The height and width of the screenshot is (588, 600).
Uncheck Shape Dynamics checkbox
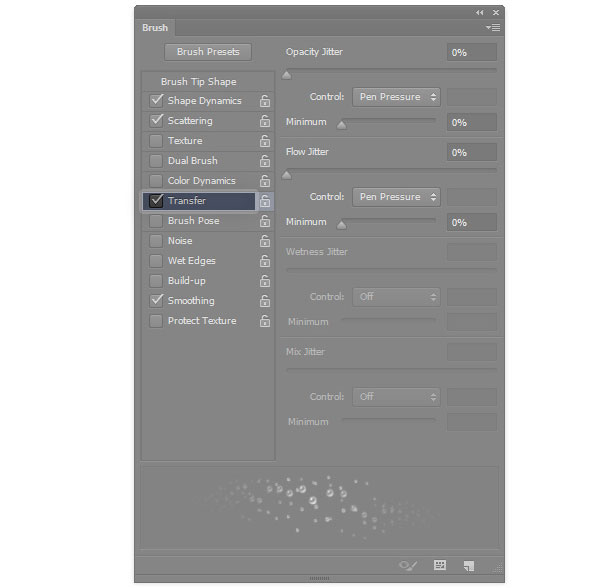pos(156,101)
